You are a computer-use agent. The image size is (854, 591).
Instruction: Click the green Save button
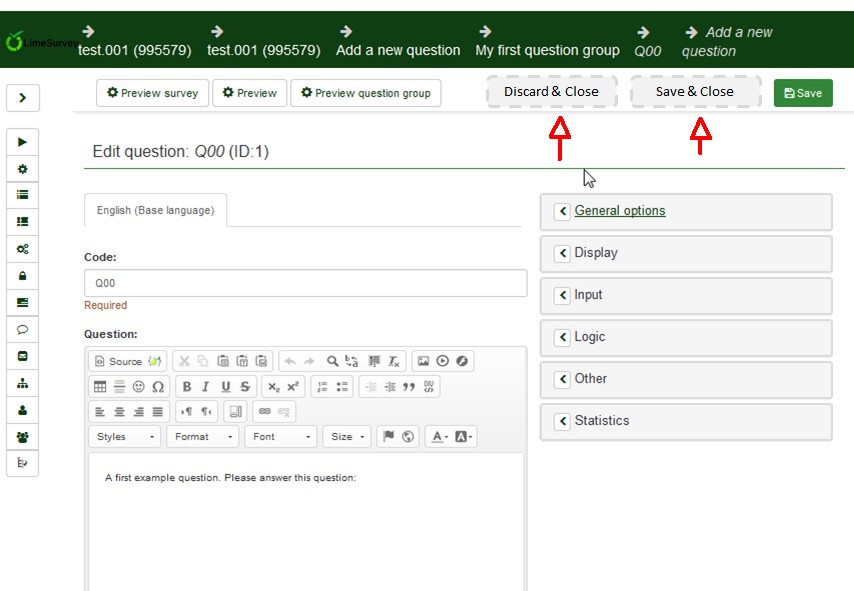[803, 93]
